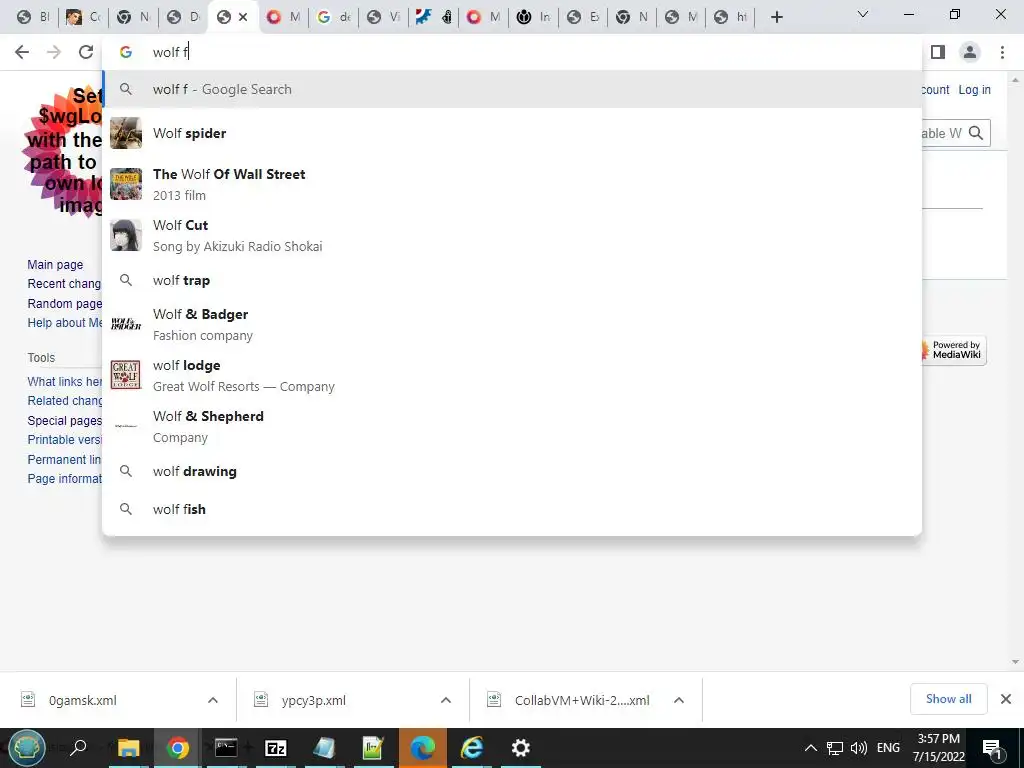
Task: Click the Chrome taskbar icon
Action: tap(177, 748)
